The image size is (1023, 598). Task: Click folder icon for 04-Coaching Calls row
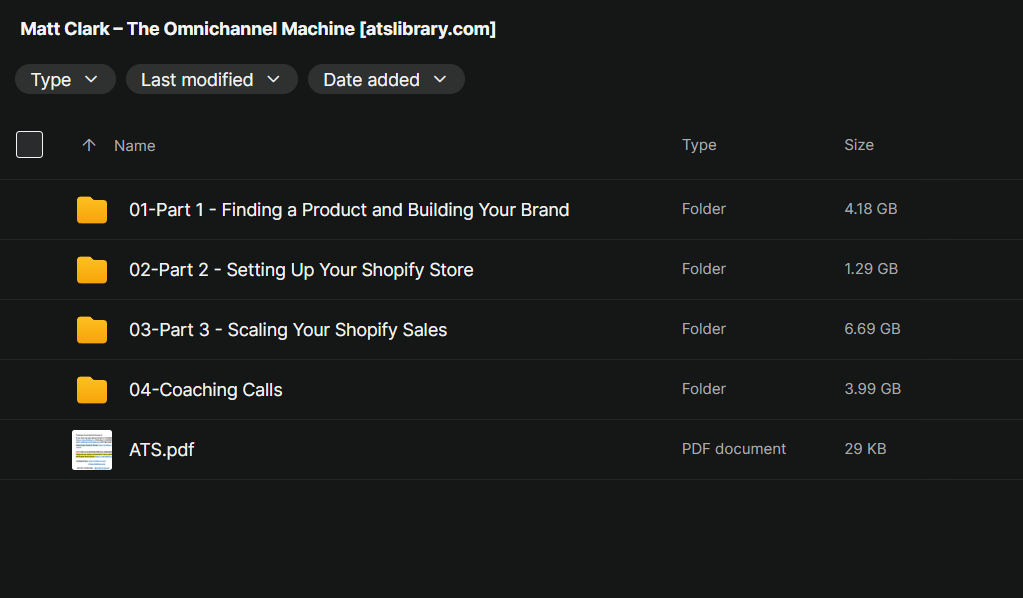(92, 390)
